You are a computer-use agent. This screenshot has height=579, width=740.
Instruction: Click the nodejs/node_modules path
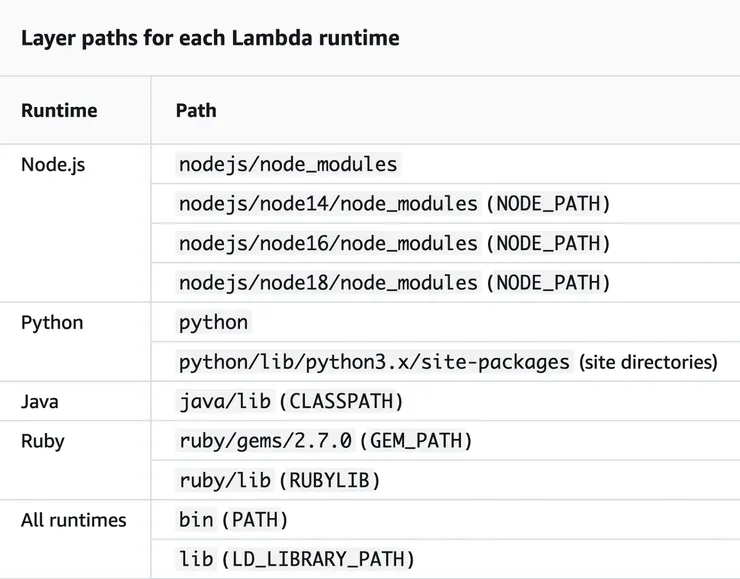pos(288,165)
